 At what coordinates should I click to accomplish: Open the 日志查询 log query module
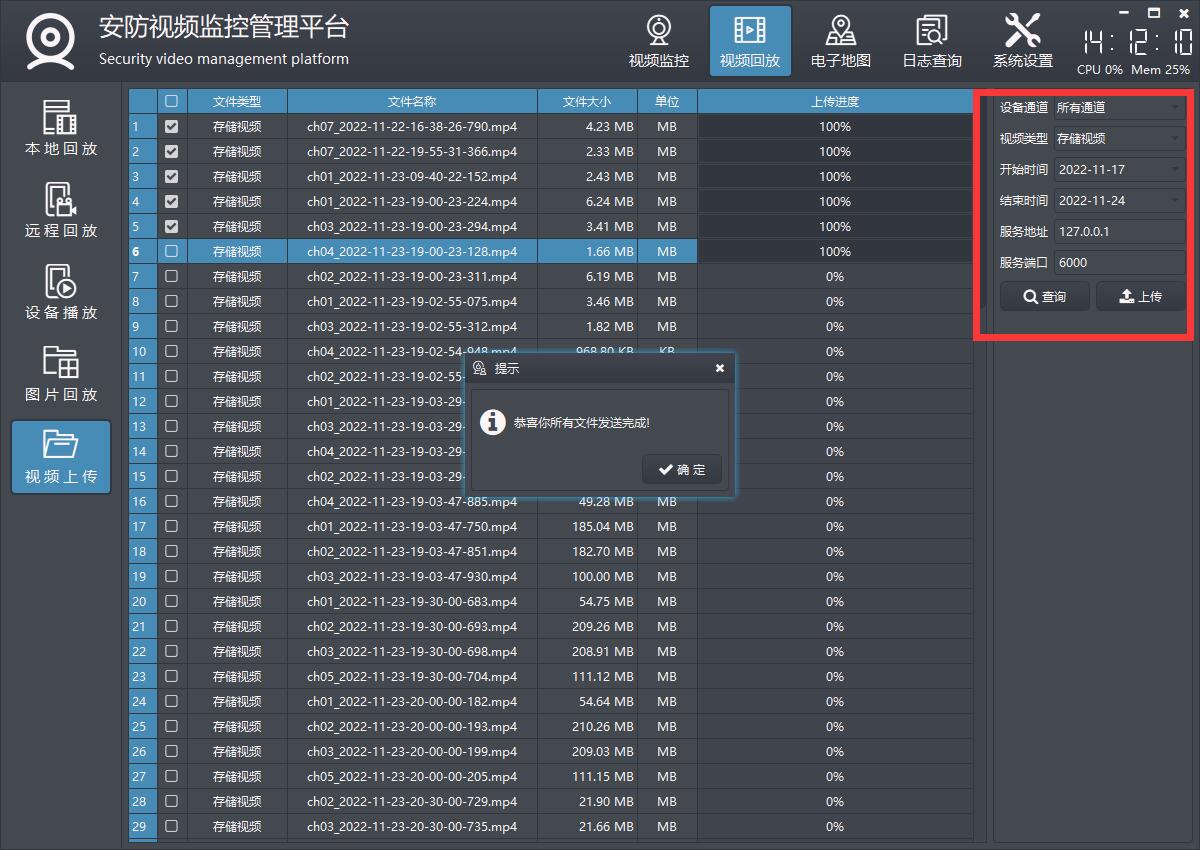coord(932,42)
